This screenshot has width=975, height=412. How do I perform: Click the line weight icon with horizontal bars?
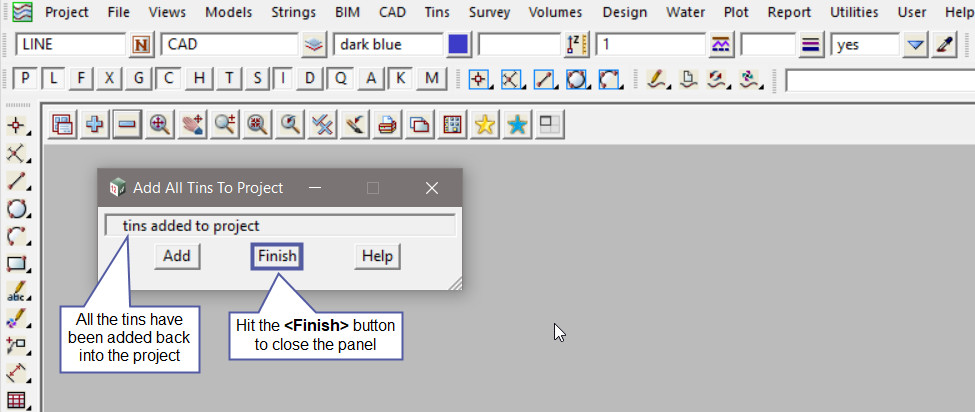pos(811,45)
